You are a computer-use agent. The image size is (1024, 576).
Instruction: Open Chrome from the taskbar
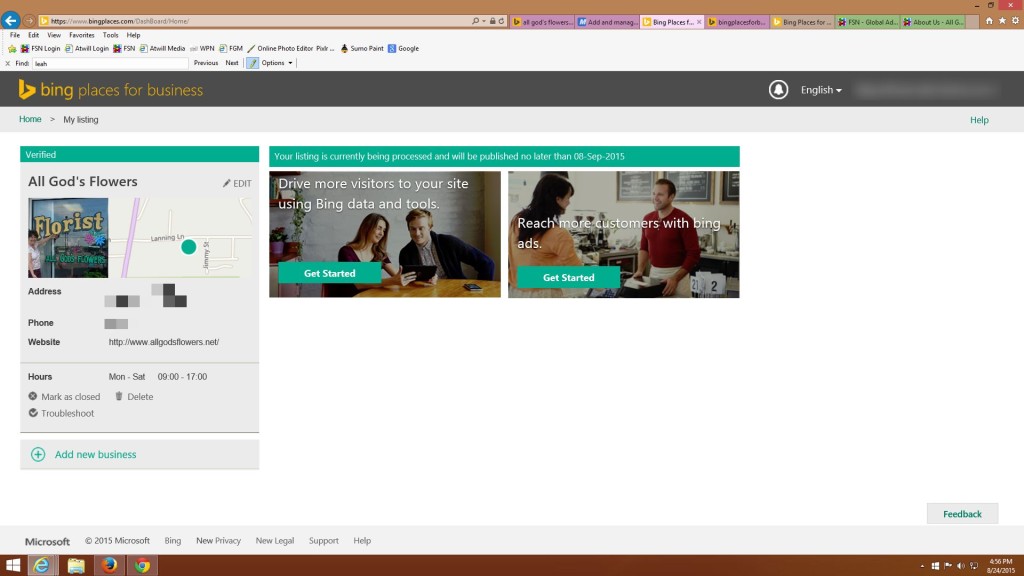coord(142,566)
